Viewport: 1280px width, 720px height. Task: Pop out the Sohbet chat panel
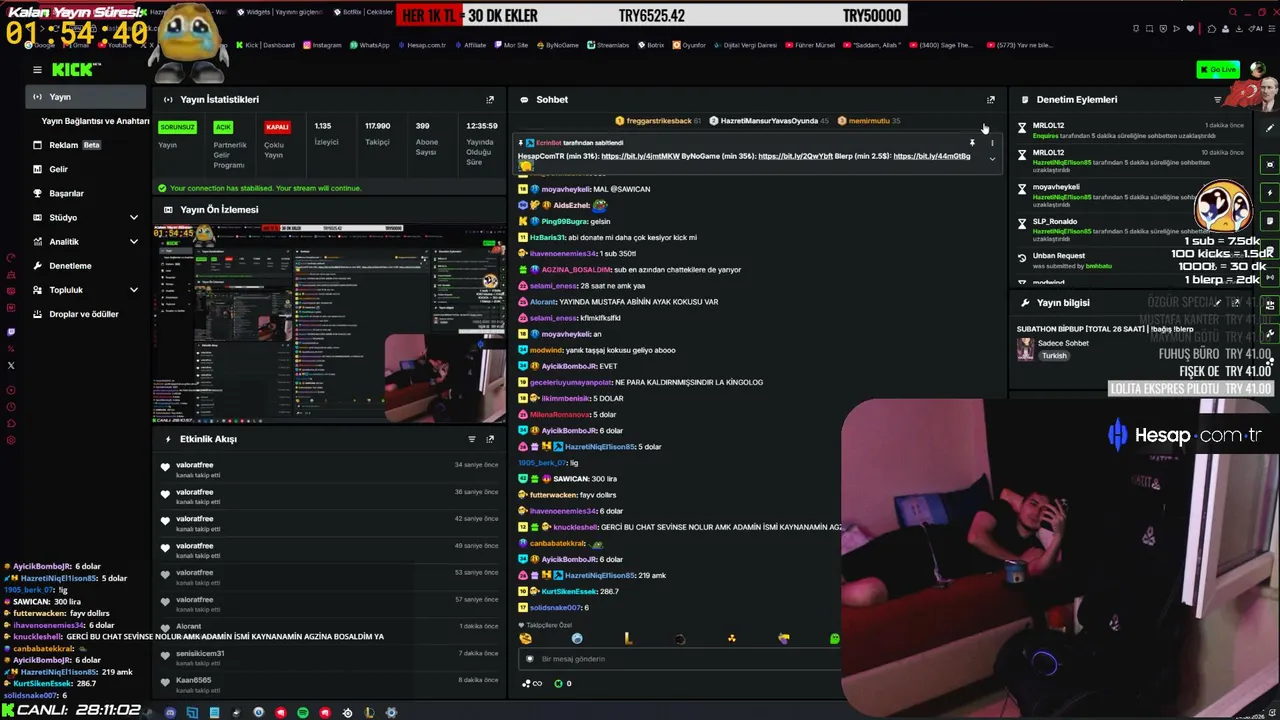991,100
